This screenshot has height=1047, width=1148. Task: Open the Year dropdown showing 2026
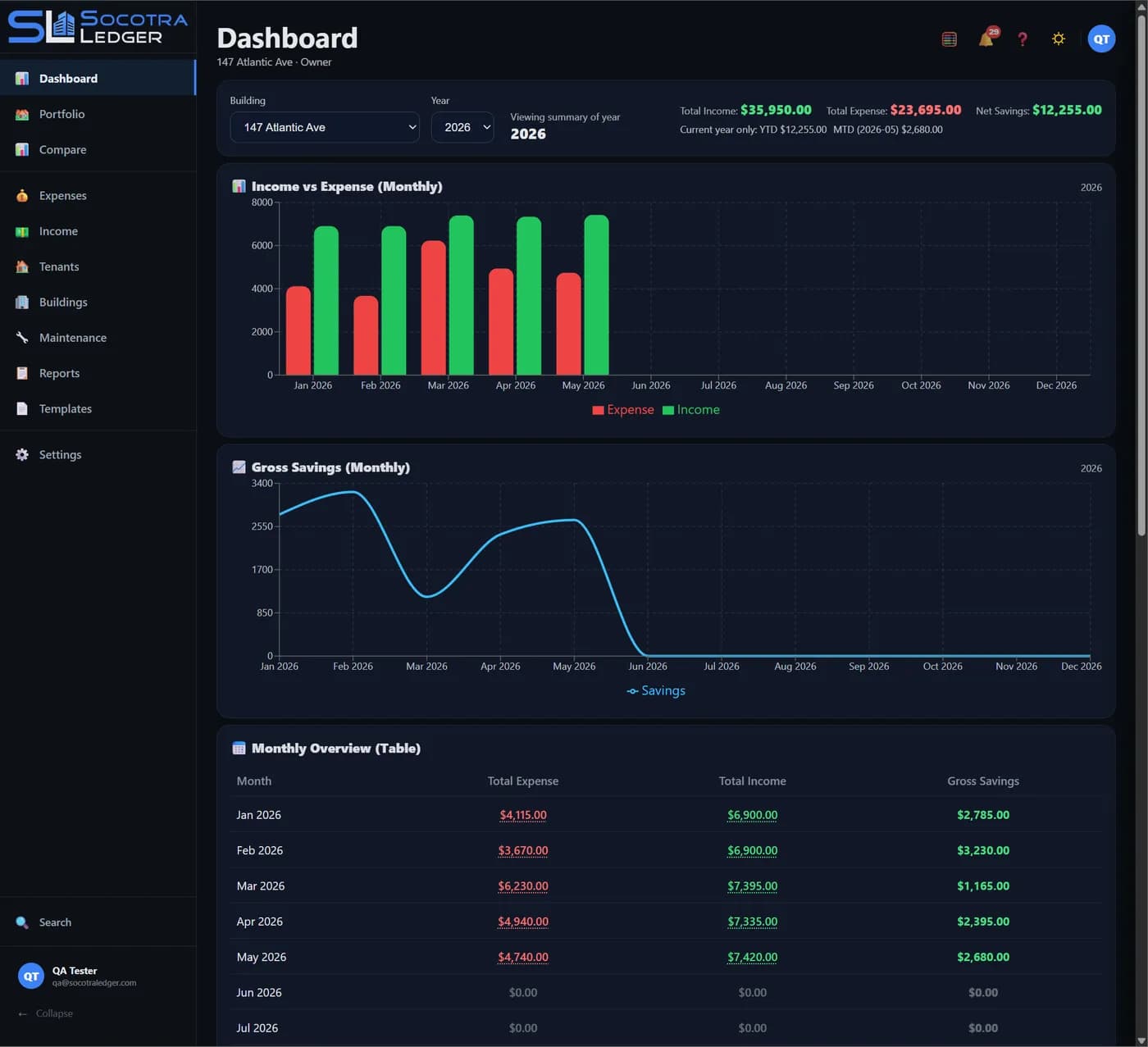click(x=462, y=127)
